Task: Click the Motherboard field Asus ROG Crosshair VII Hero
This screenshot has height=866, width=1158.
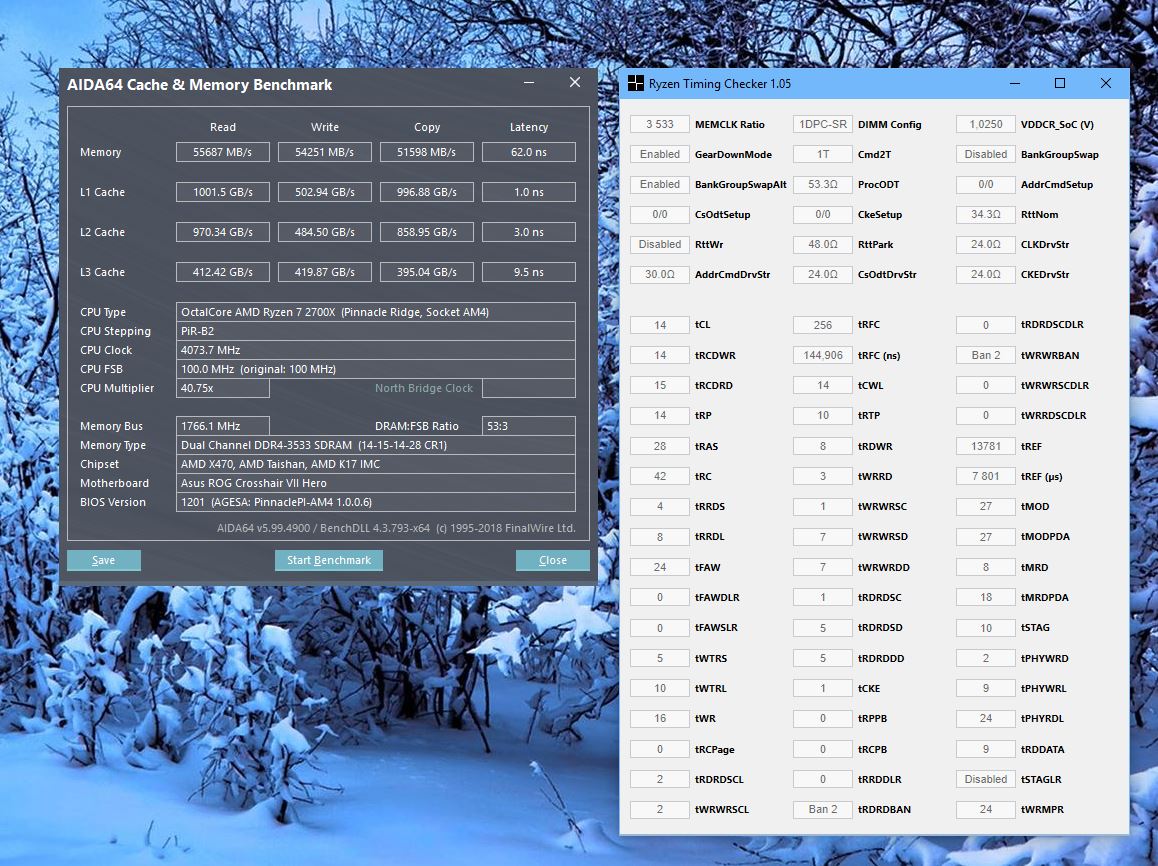Action: (376, 483)
